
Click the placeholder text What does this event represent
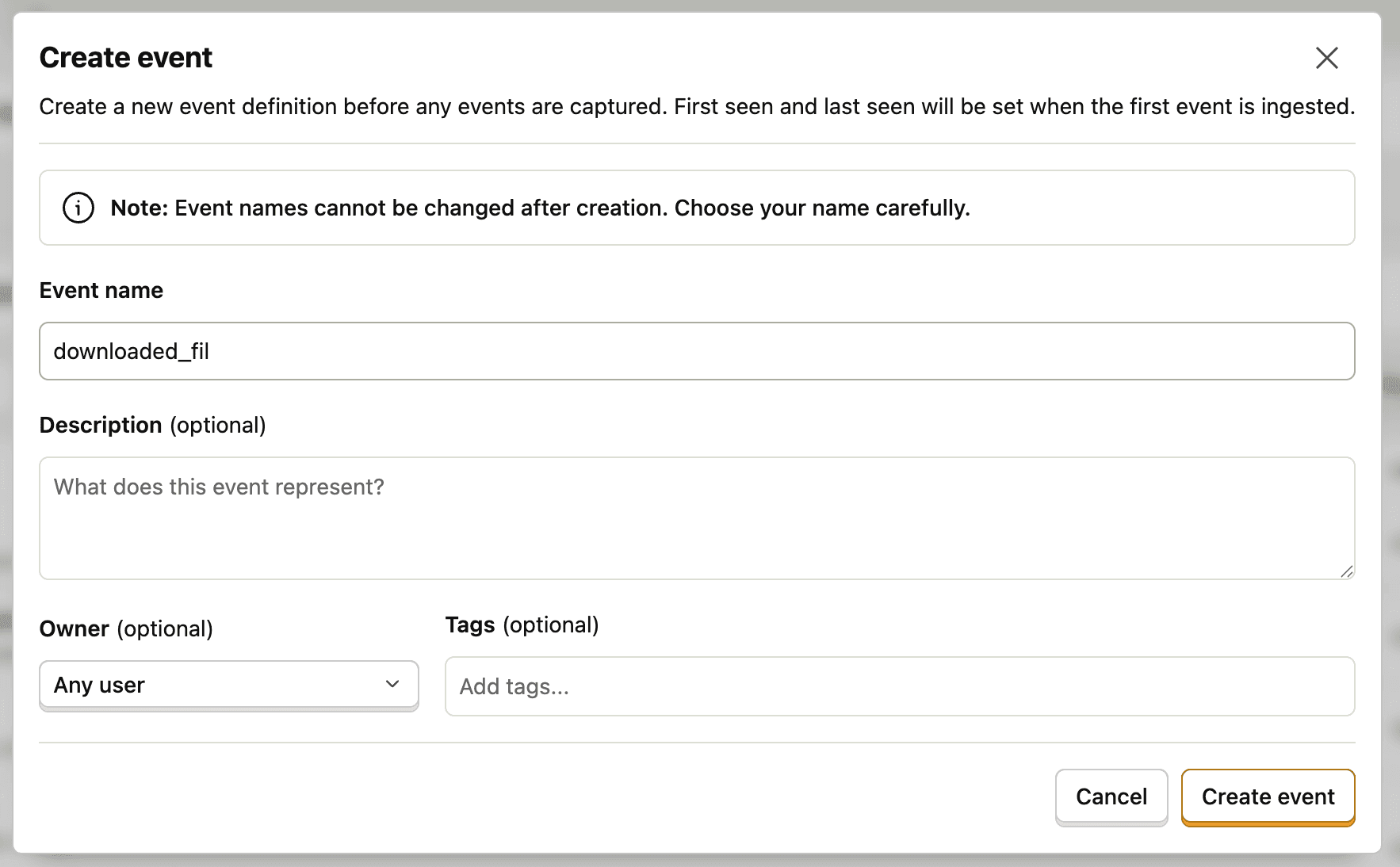[x=219, y=486]
